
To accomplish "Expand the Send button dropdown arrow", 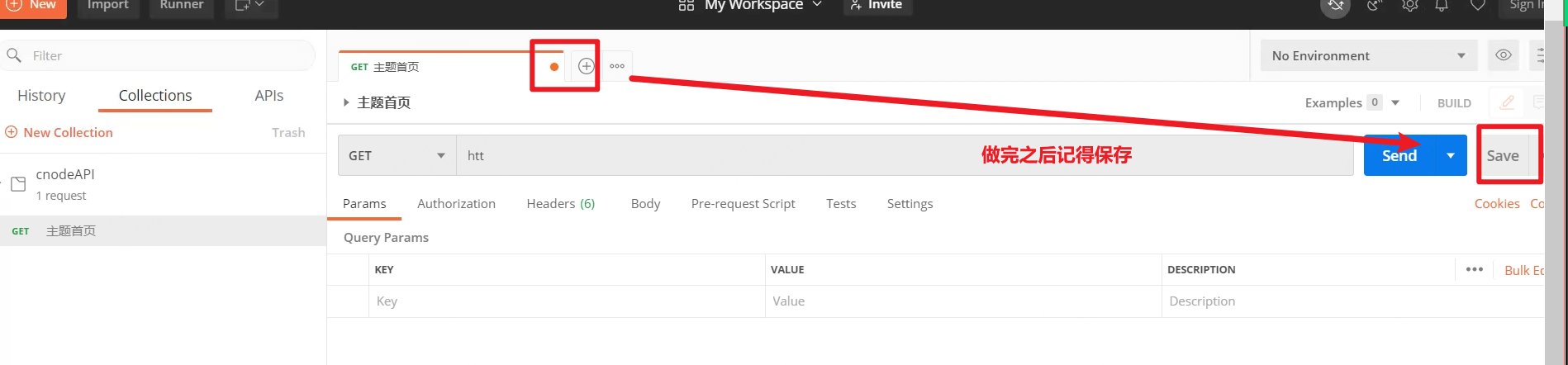I will (1451, 155).
